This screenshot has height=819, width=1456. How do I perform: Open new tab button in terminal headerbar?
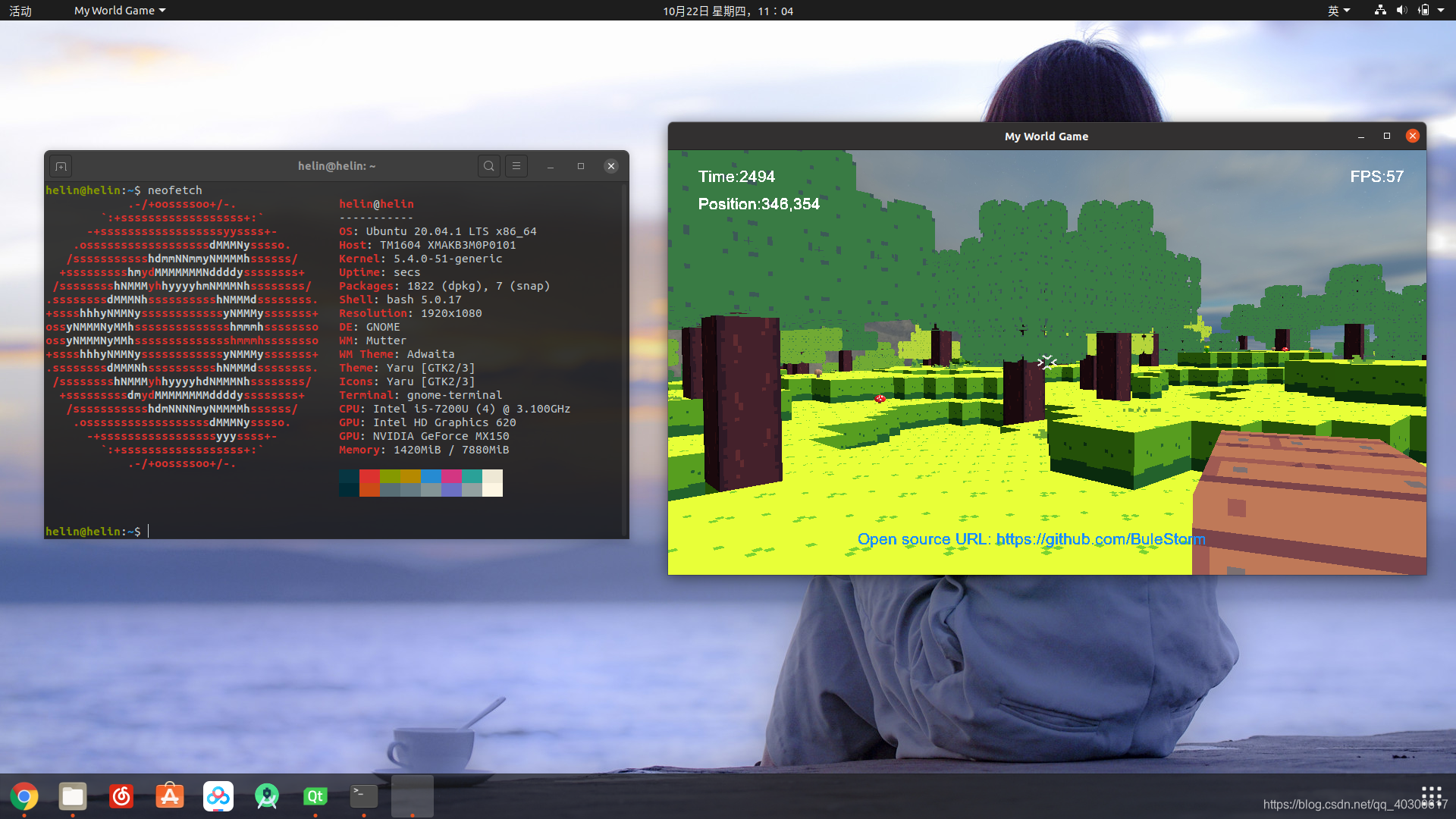[x=61, y=166]
